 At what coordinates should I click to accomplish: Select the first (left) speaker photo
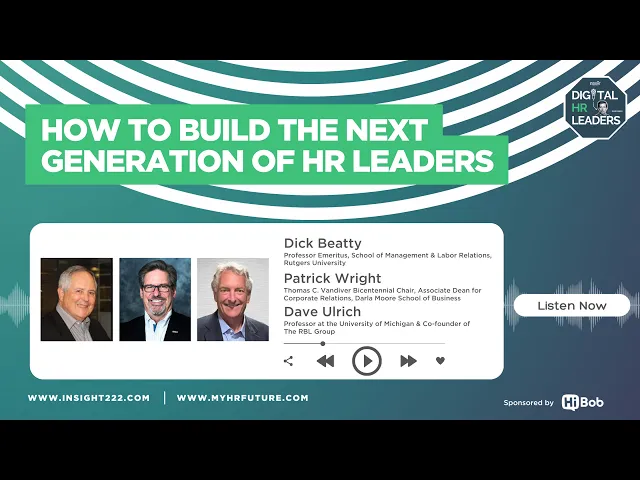[77, 299]
